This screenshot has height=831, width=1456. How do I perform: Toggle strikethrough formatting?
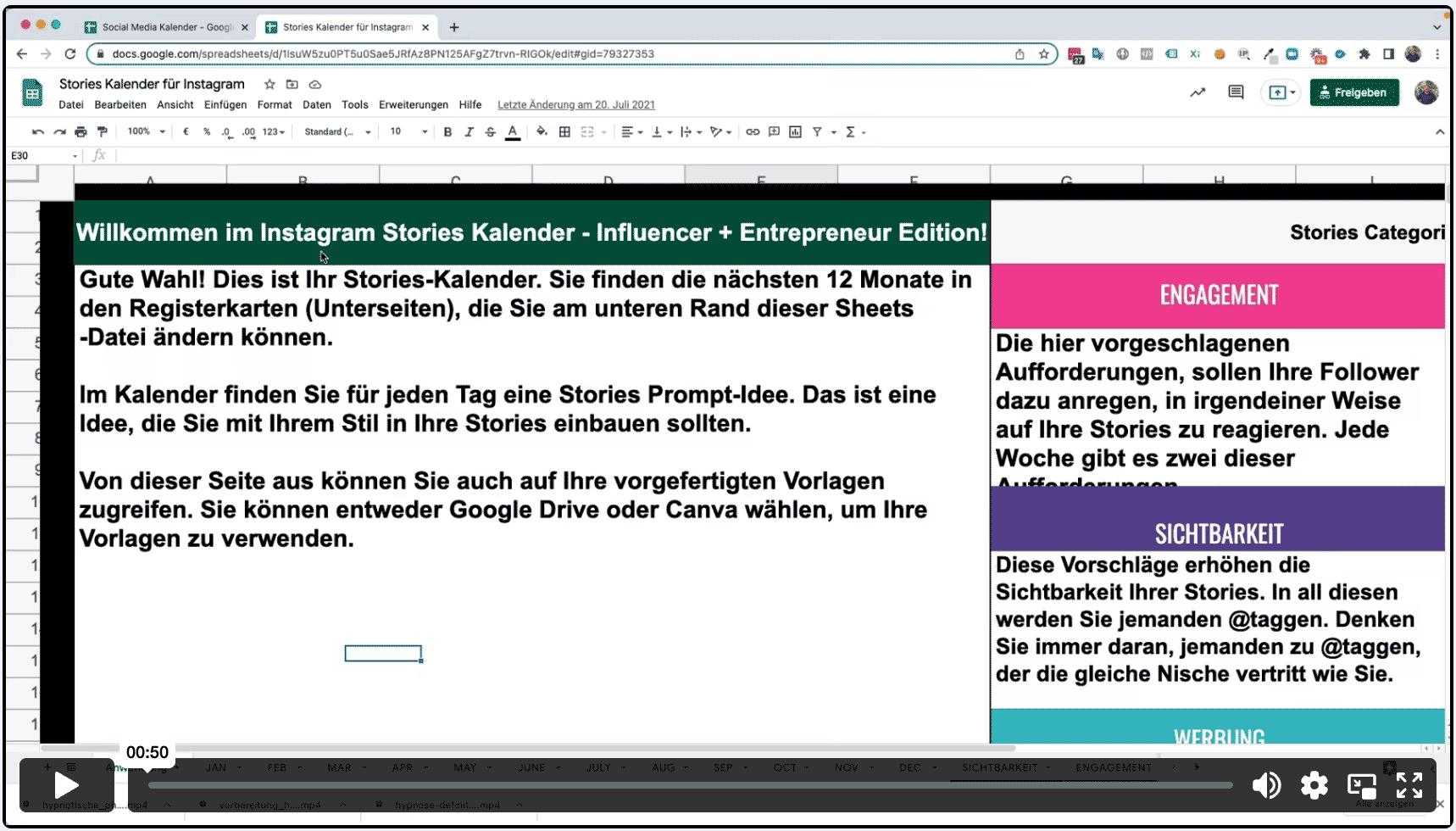(x=490, y=132)
